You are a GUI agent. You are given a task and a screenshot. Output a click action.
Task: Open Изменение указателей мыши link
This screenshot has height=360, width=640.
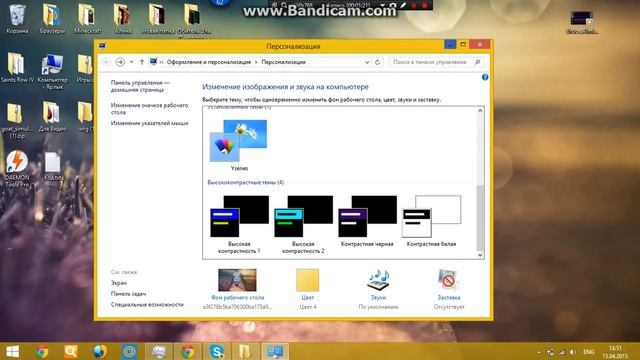click(x=149, y=123)
